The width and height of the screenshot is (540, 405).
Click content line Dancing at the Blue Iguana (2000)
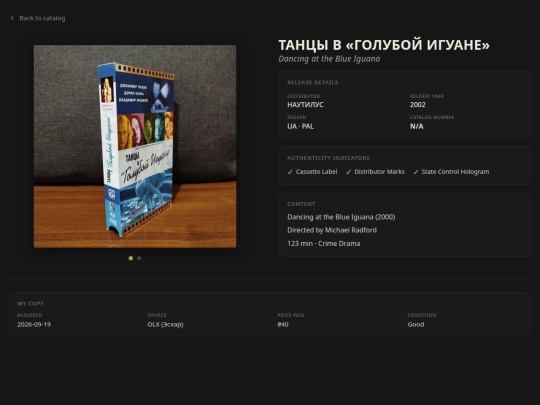[341, 217]
